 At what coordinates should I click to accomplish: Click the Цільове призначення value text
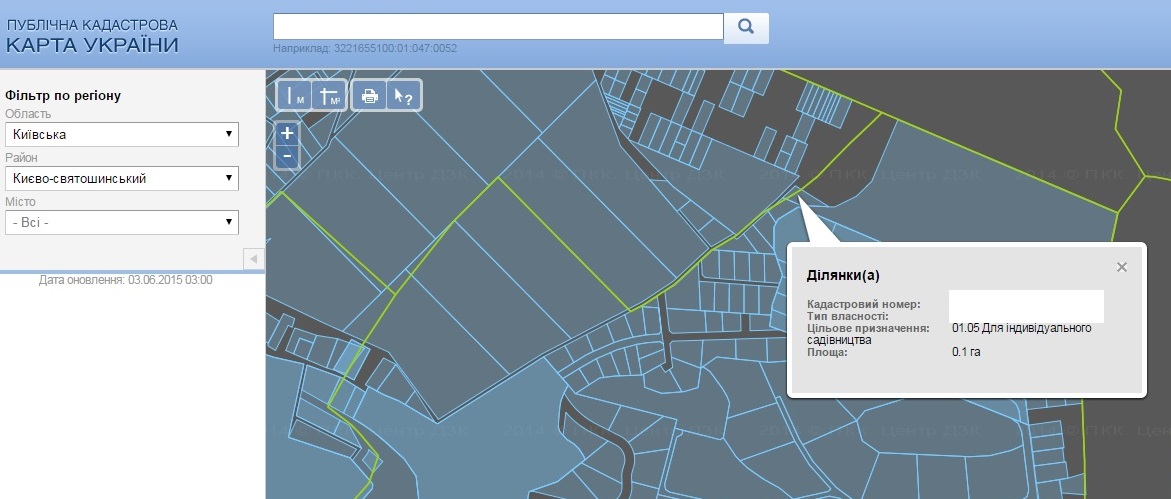[x=1022, y=328]
